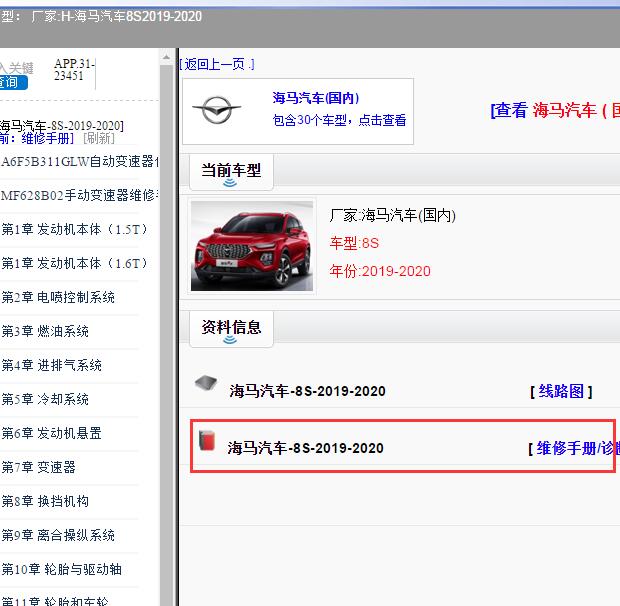Open MF628B02手动变速器维修 chapter
The image size is (620, 606).
(79, 195)
